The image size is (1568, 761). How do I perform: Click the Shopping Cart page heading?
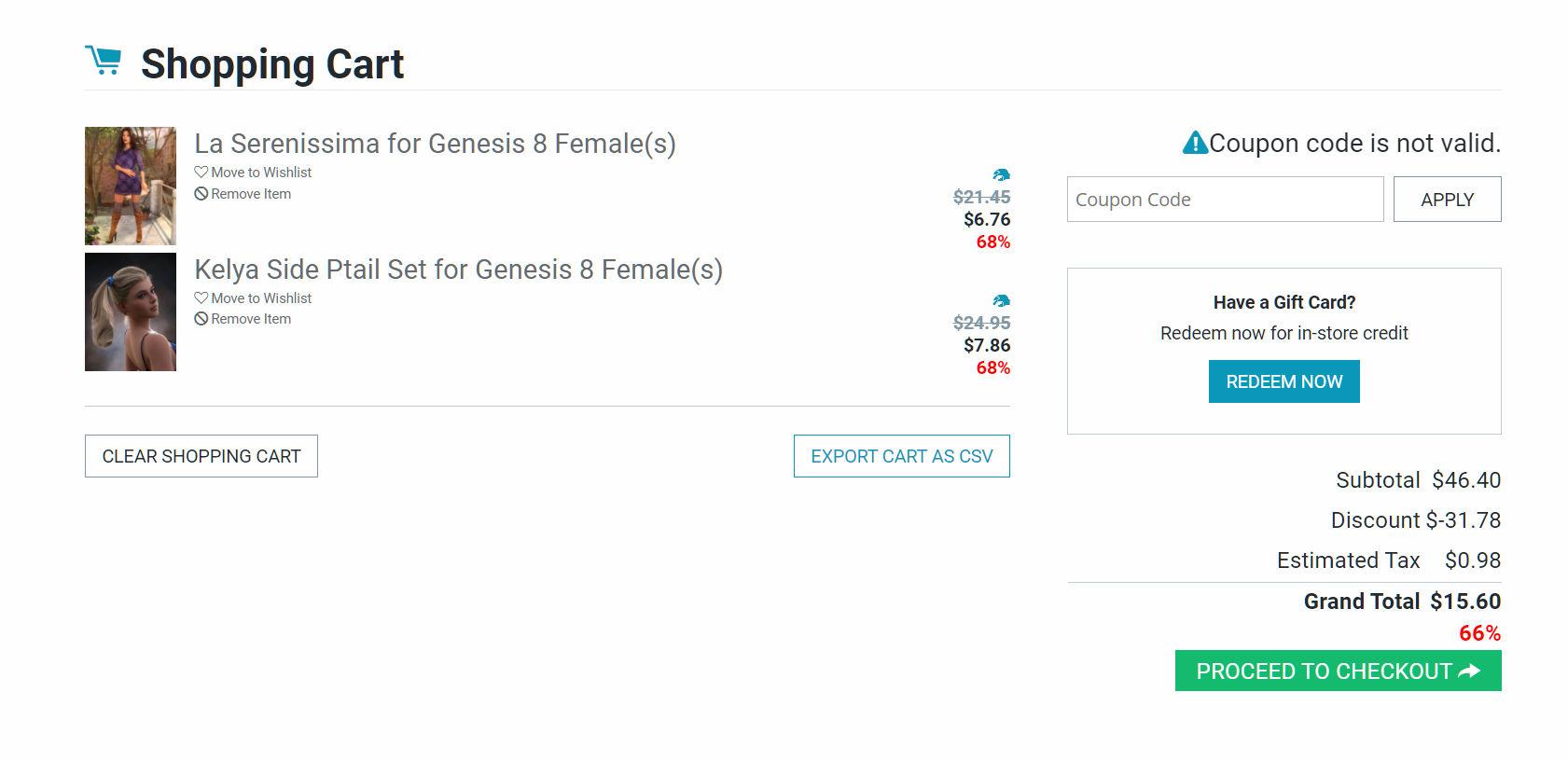272,64
